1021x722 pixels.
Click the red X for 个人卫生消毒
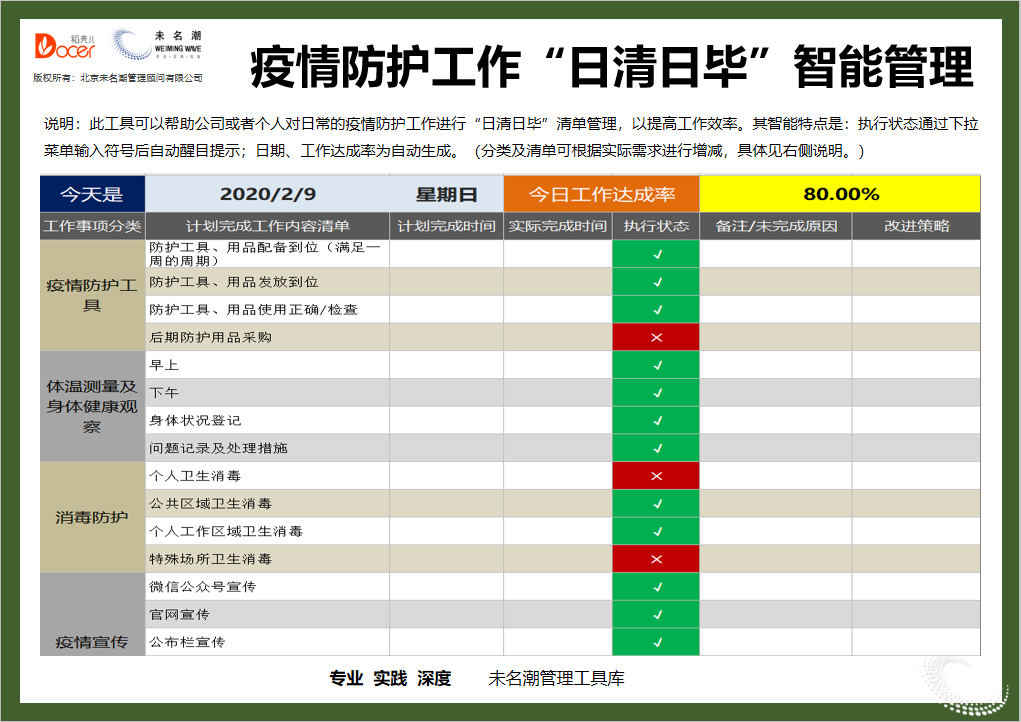[x=656, y=476]
